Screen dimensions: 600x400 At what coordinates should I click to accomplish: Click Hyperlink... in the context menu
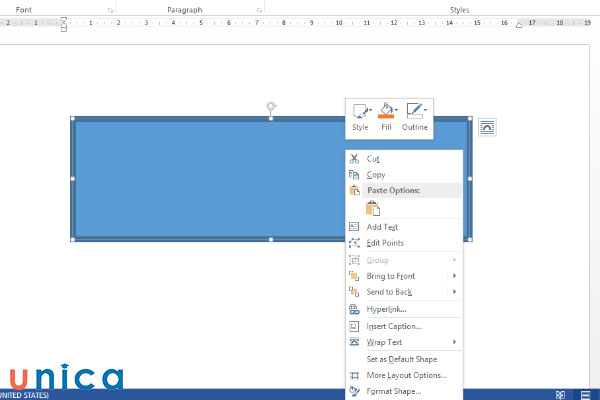[386, 309]
